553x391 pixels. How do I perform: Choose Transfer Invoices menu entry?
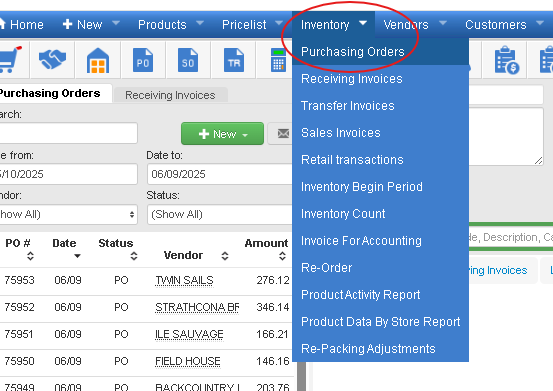[380, 106]
